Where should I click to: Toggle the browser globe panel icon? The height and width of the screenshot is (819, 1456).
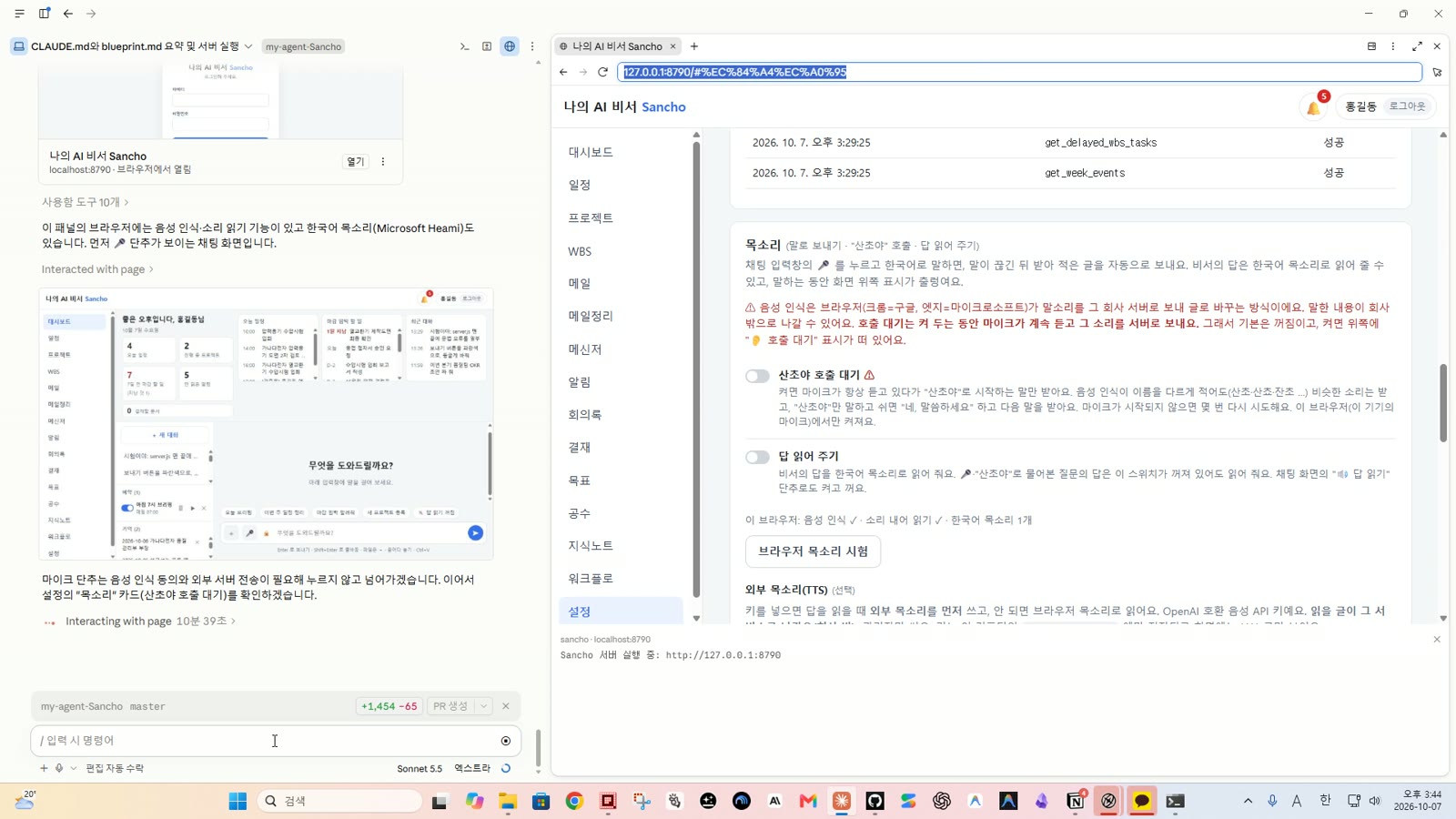(510, 46)
